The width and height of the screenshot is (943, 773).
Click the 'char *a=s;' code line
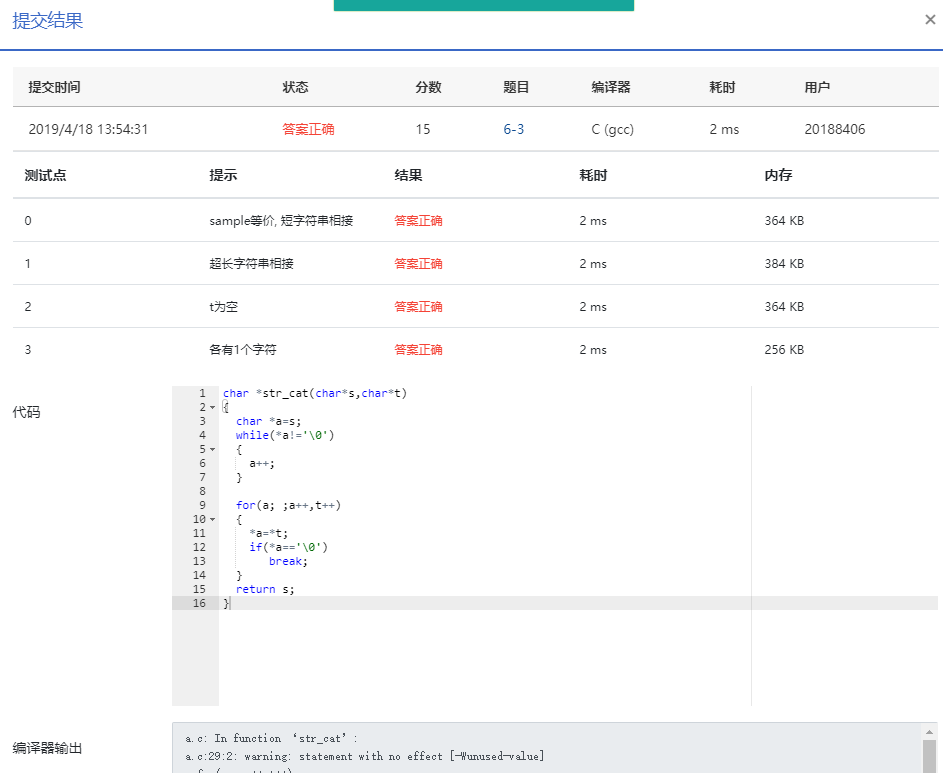(268, 422)
